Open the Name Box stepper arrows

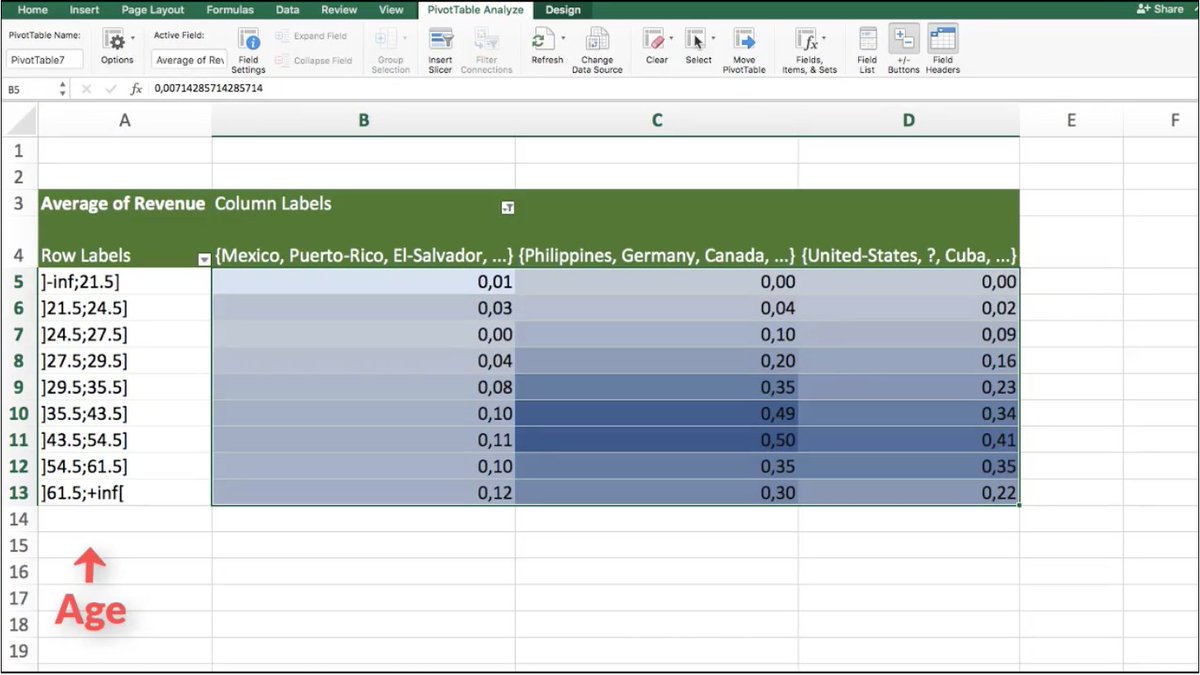click(63, 89)
